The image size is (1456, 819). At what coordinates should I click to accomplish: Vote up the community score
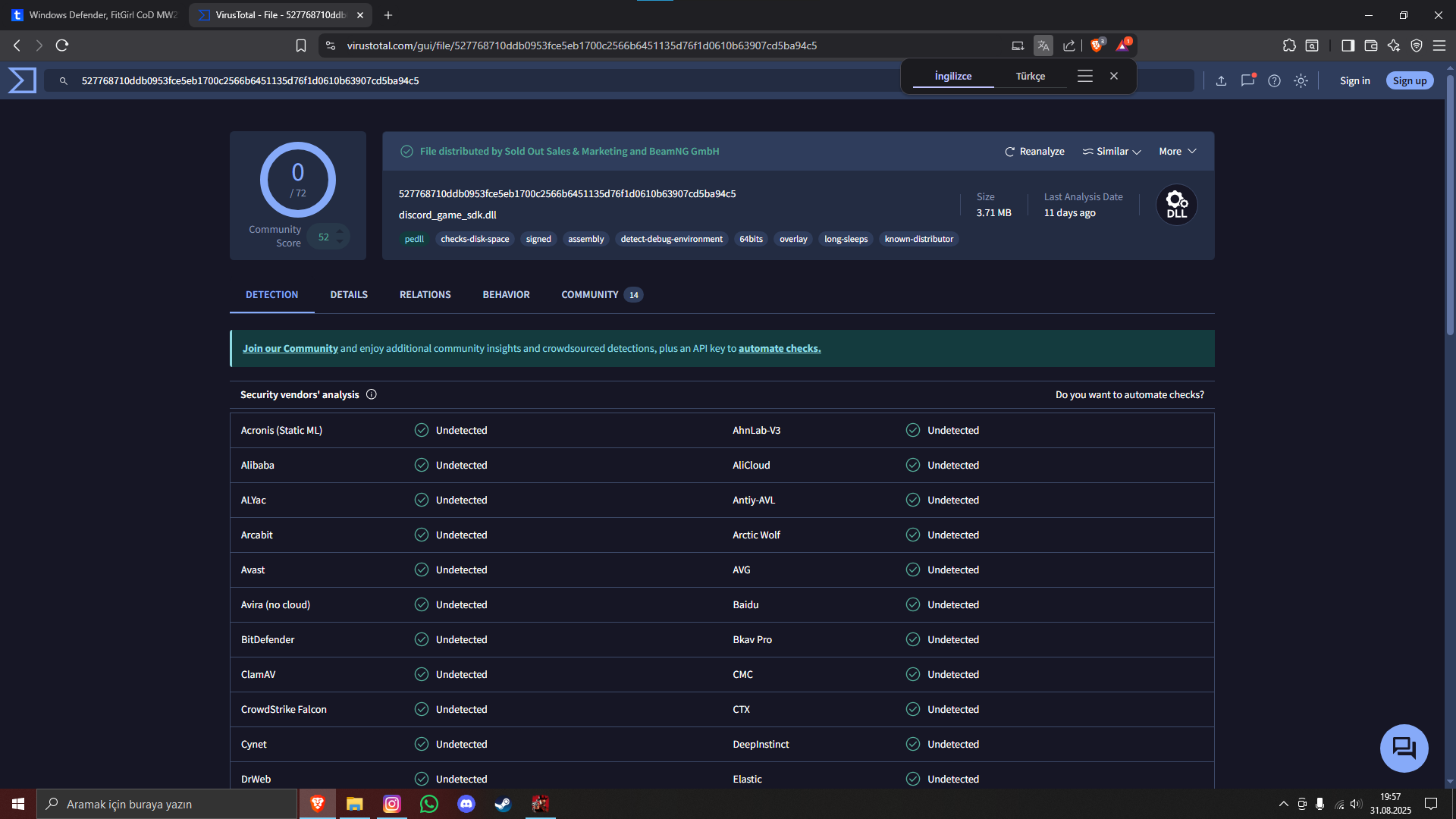(340, 231)
